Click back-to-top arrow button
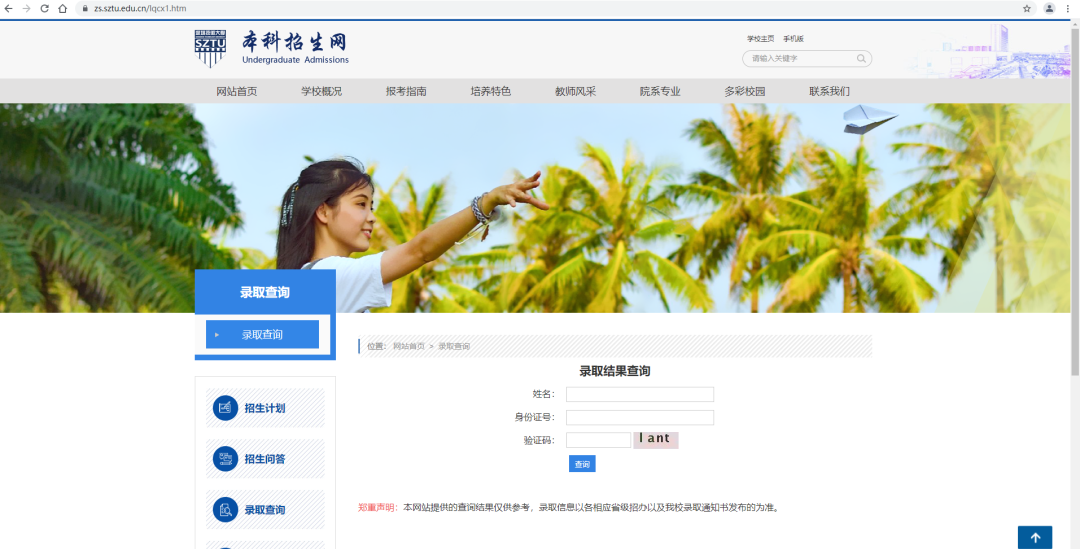The width and height of the screenshot is (1080, 549). click(x=1035, y=537)
